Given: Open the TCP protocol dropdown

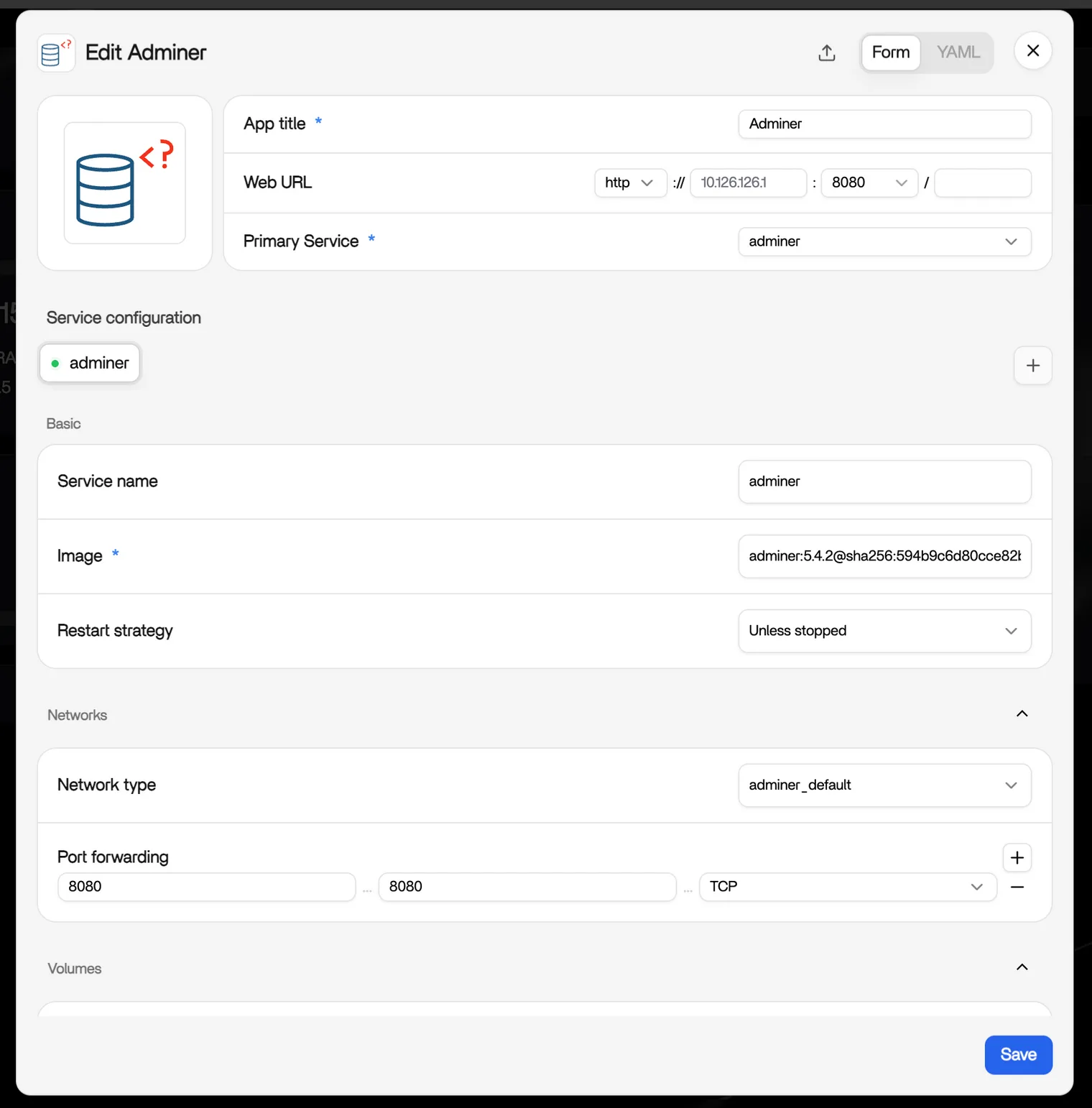Looking at the screenshot, I should [848, 887].
